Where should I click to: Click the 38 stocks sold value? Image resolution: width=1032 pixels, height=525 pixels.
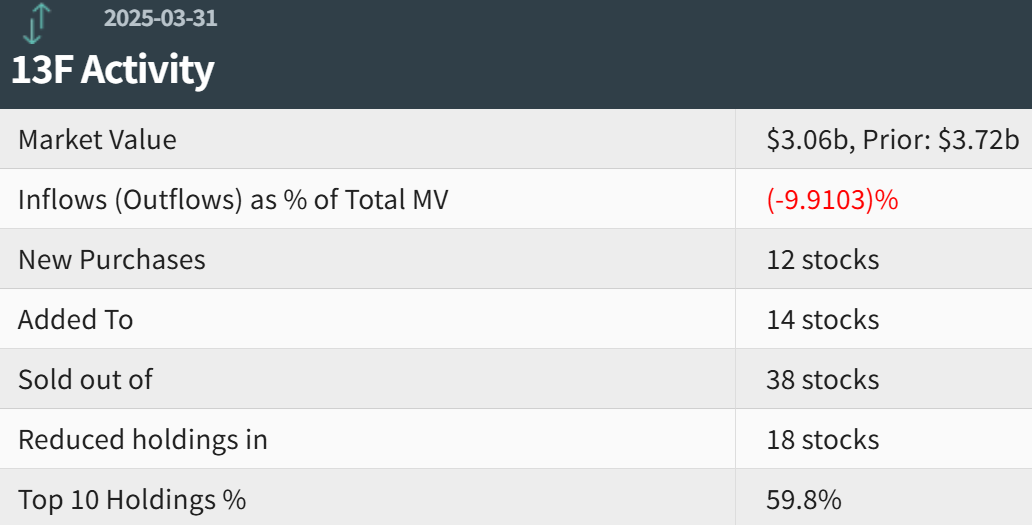[x=823, y=380]
